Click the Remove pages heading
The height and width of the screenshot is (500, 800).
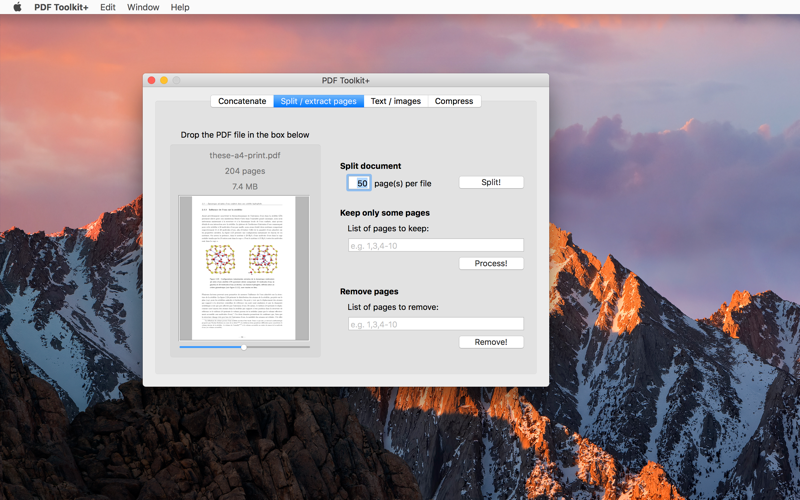coord(369,291)
